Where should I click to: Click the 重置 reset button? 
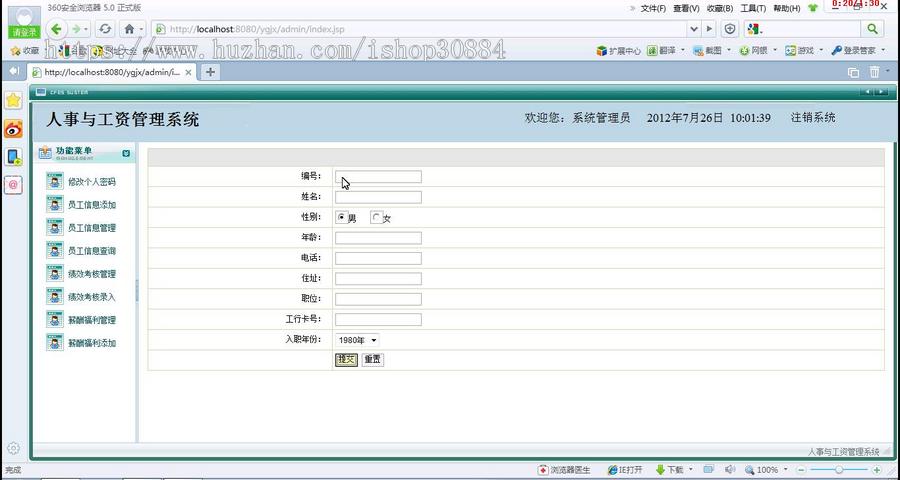[373, 359]
